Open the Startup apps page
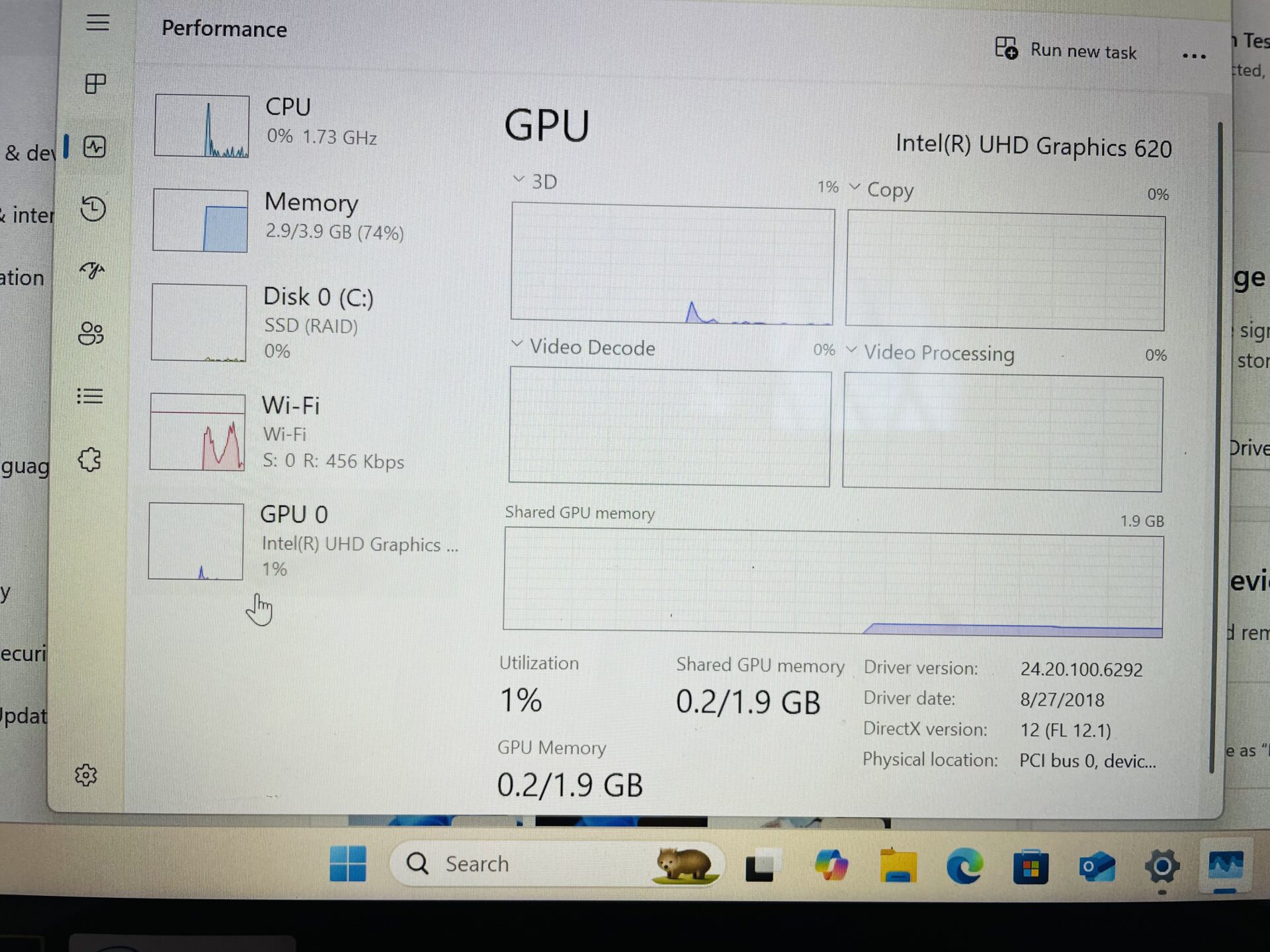The image size is (1270, 952). tap(93, 270)
